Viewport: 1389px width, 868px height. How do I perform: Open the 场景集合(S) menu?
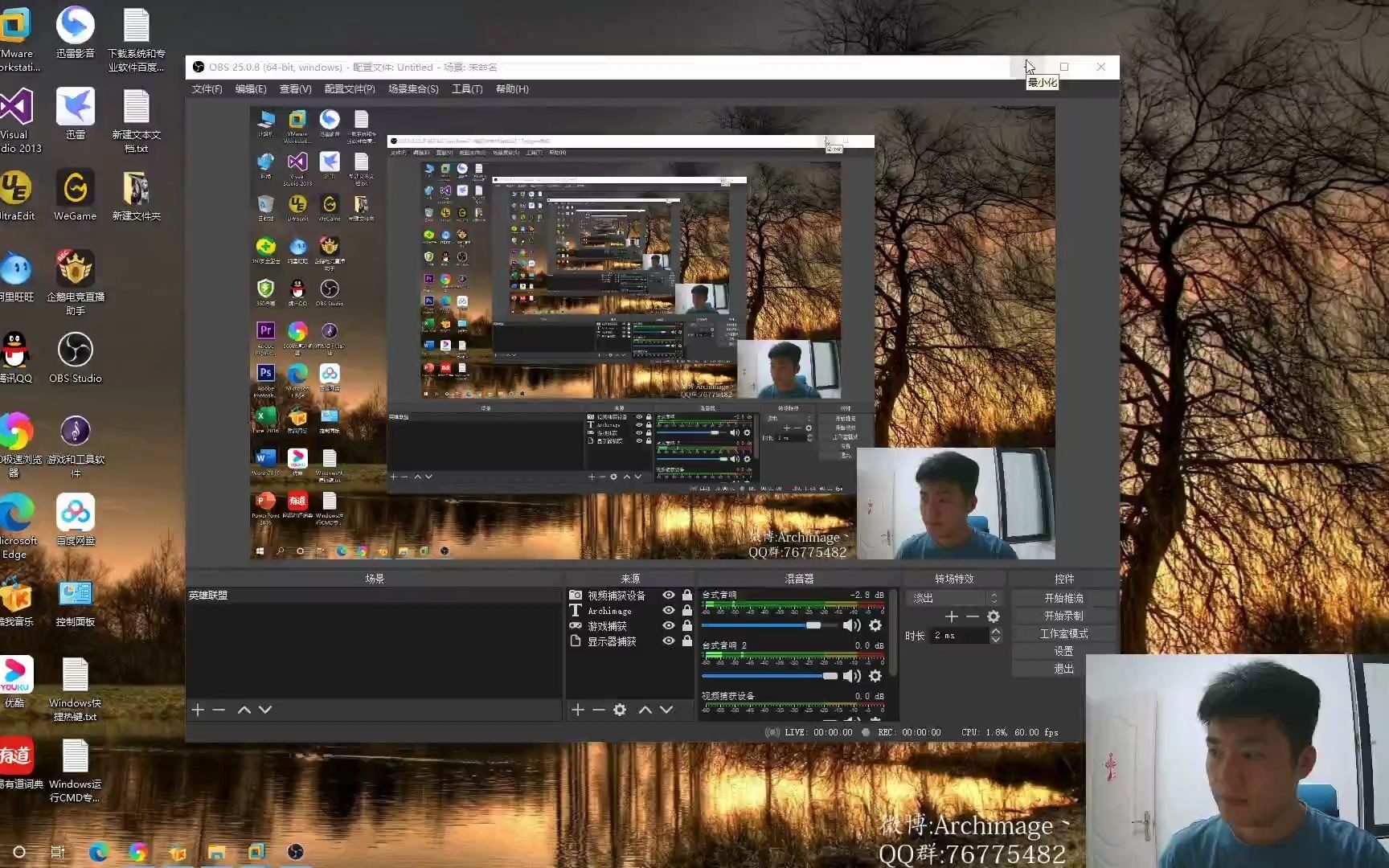point(413,89)
